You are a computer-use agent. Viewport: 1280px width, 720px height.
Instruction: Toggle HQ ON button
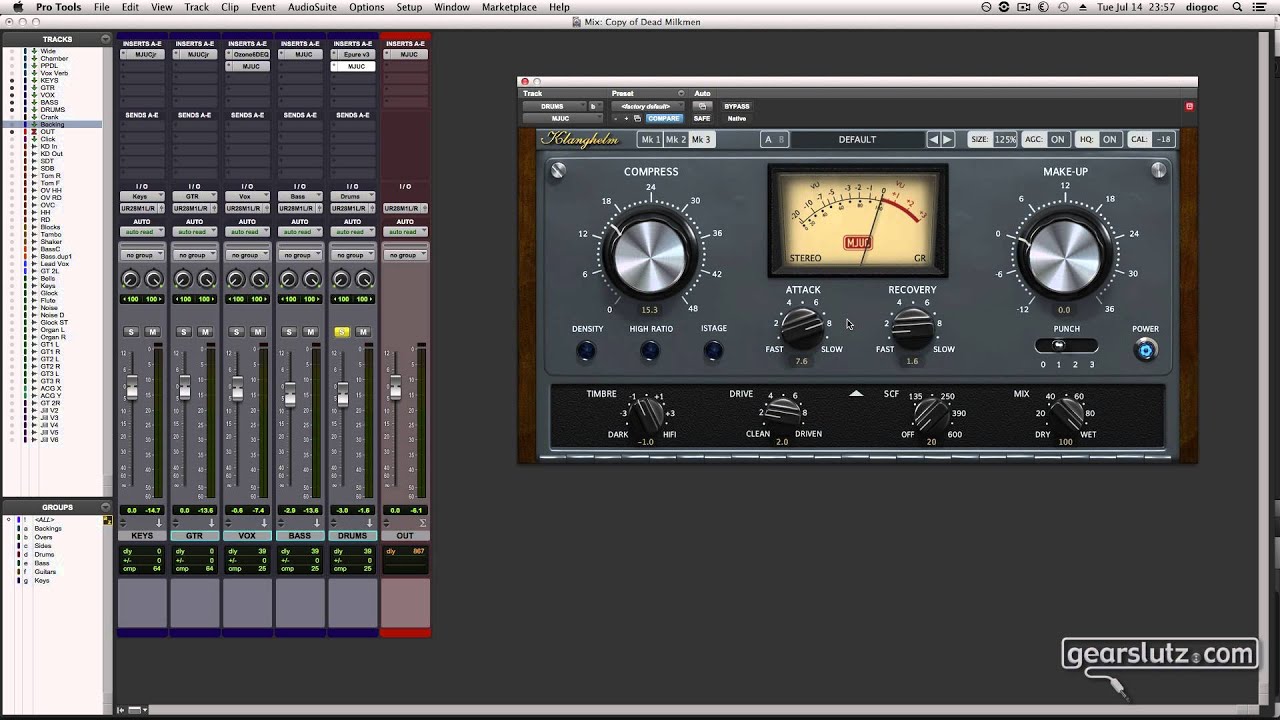tap(1109, 140)
